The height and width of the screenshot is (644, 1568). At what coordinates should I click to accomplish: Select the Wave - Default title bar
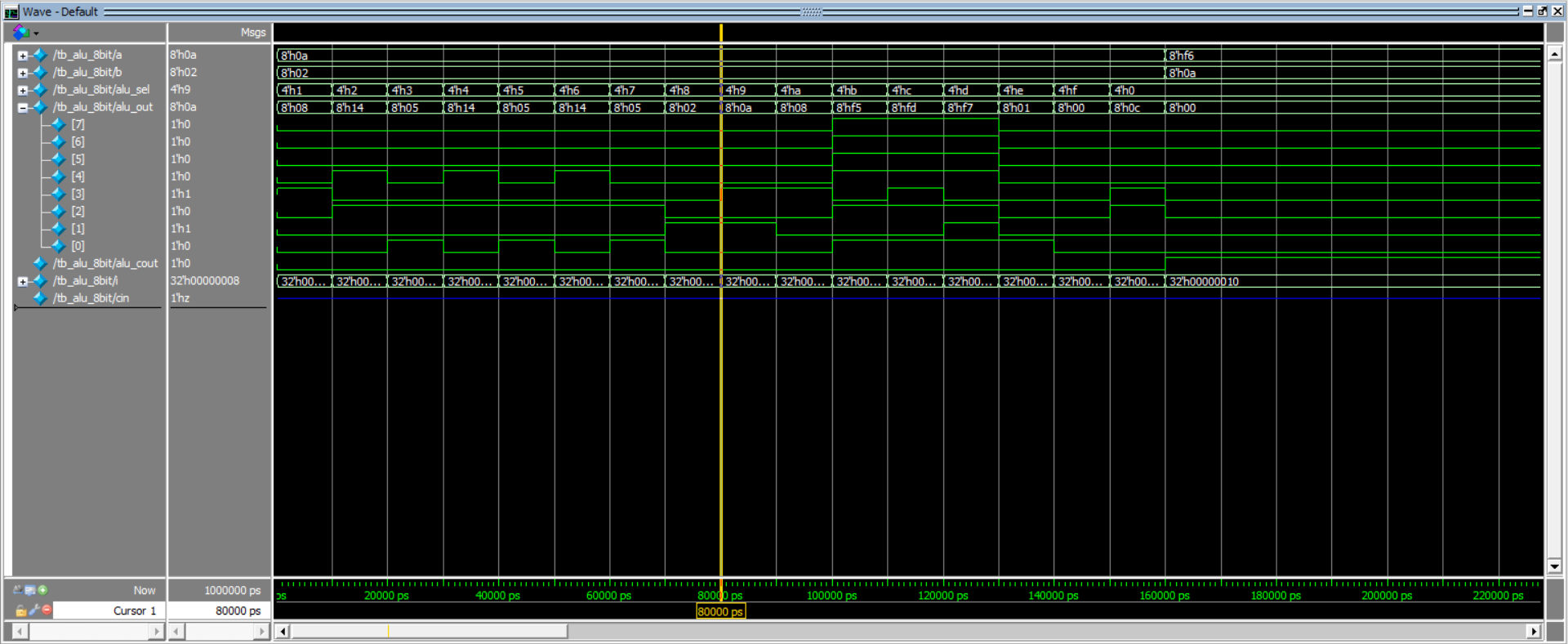pyautogui.click(x=784, y=11)
